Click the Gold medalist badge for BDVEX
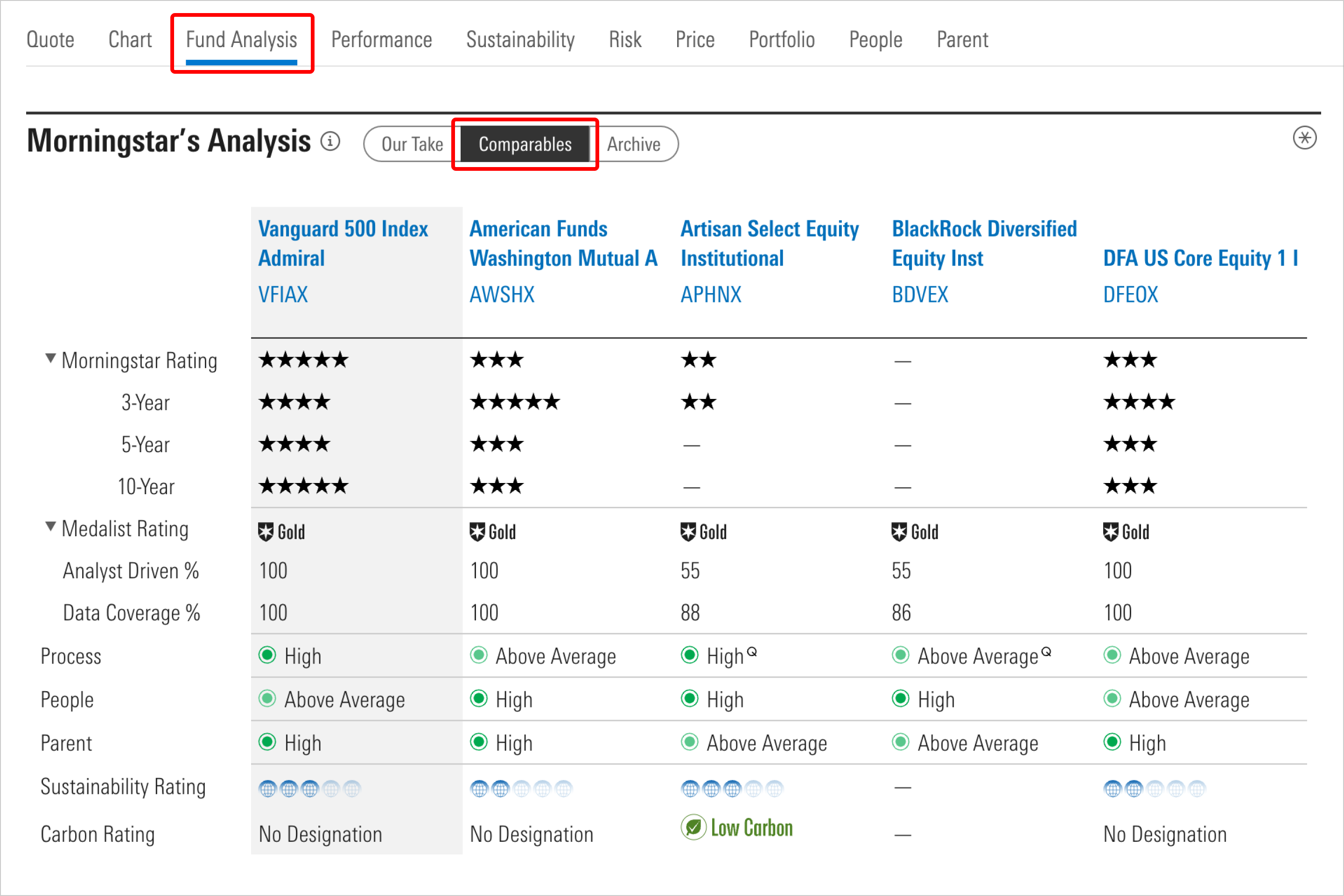 pos(915,532)
